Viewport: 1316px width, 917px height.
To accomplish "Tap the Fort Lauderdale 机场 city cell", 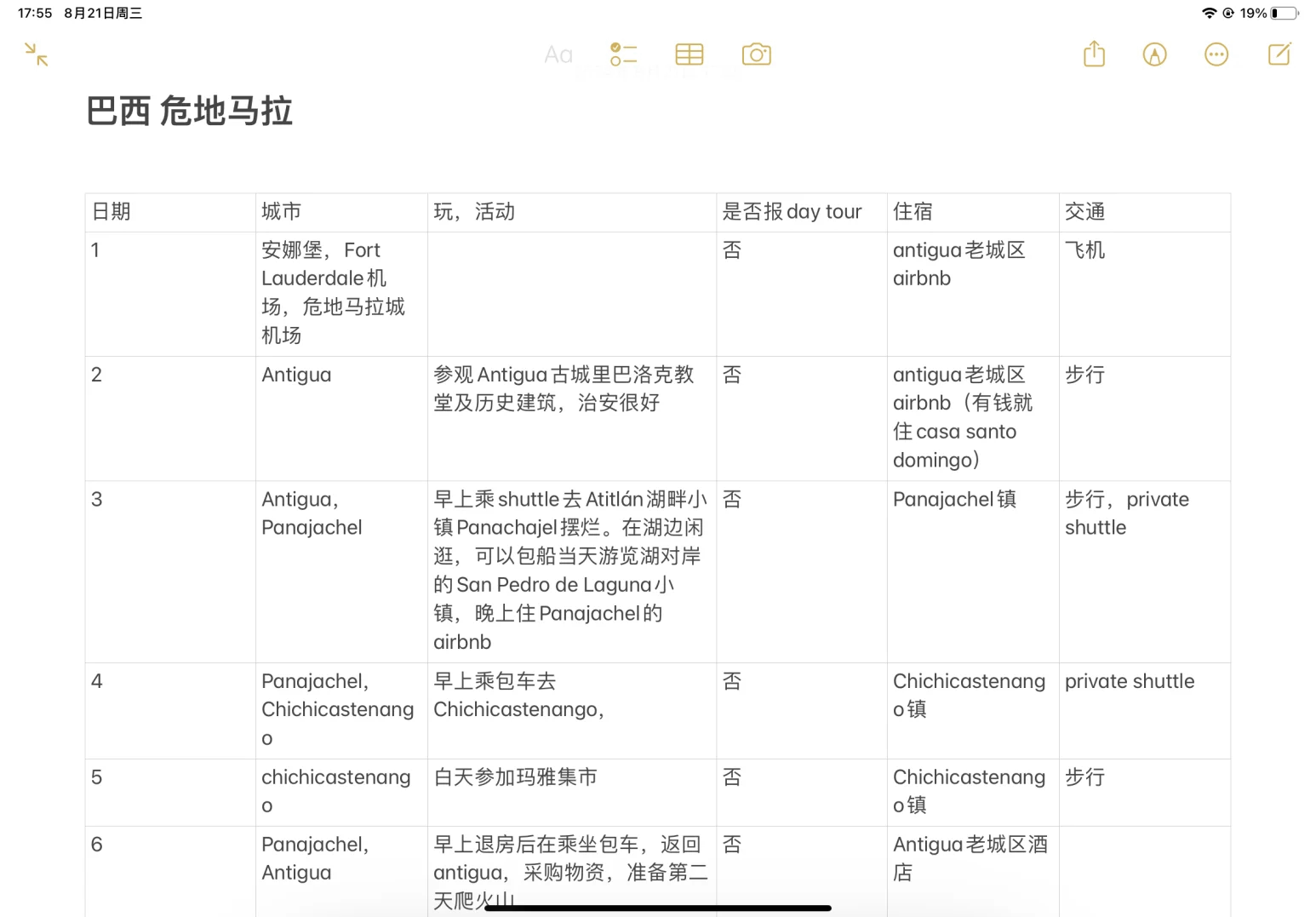I will click(341, 294).
